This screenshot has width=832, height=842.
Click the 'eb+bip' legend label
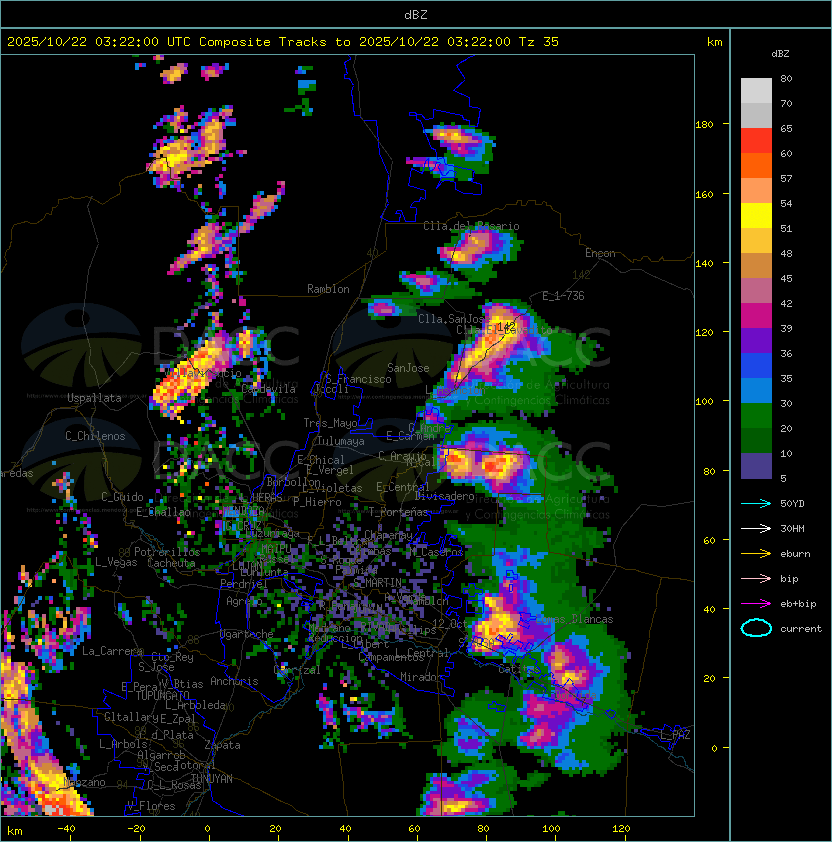click(x=798, y=604)
